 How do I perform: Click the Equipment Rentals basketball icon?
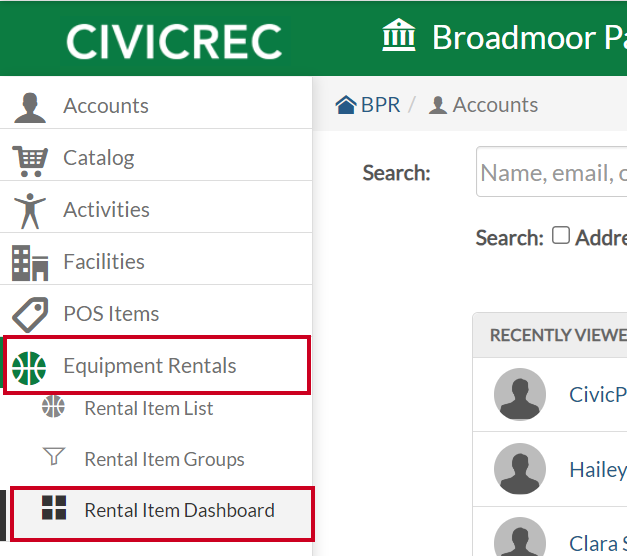(29, 368)
